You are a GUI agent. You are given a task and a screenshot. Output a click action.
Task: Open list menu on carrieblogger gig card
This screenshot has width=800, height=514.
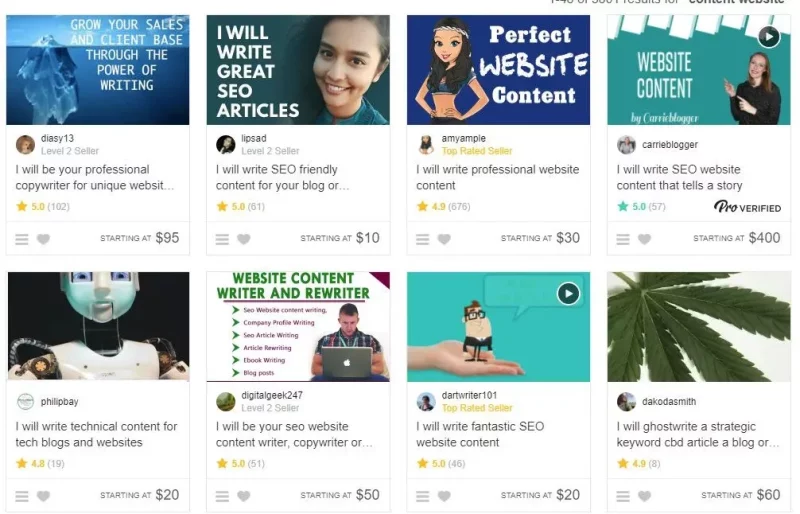point(623,239)
